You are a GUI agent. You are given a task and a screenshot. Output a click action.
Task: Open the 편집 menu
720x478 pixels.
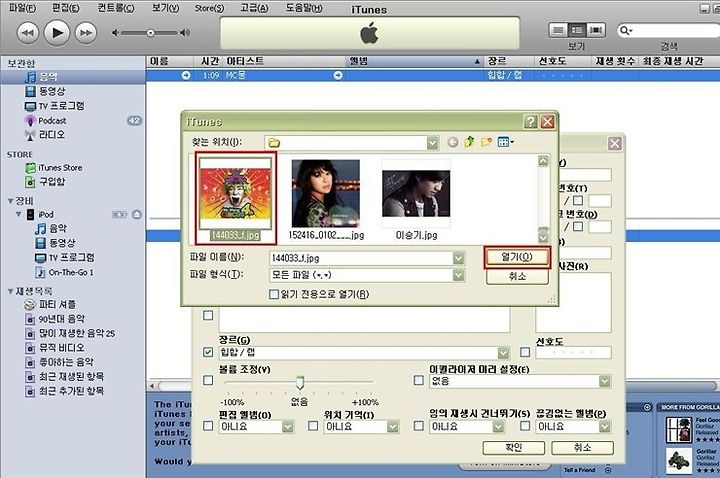[66, 8]
